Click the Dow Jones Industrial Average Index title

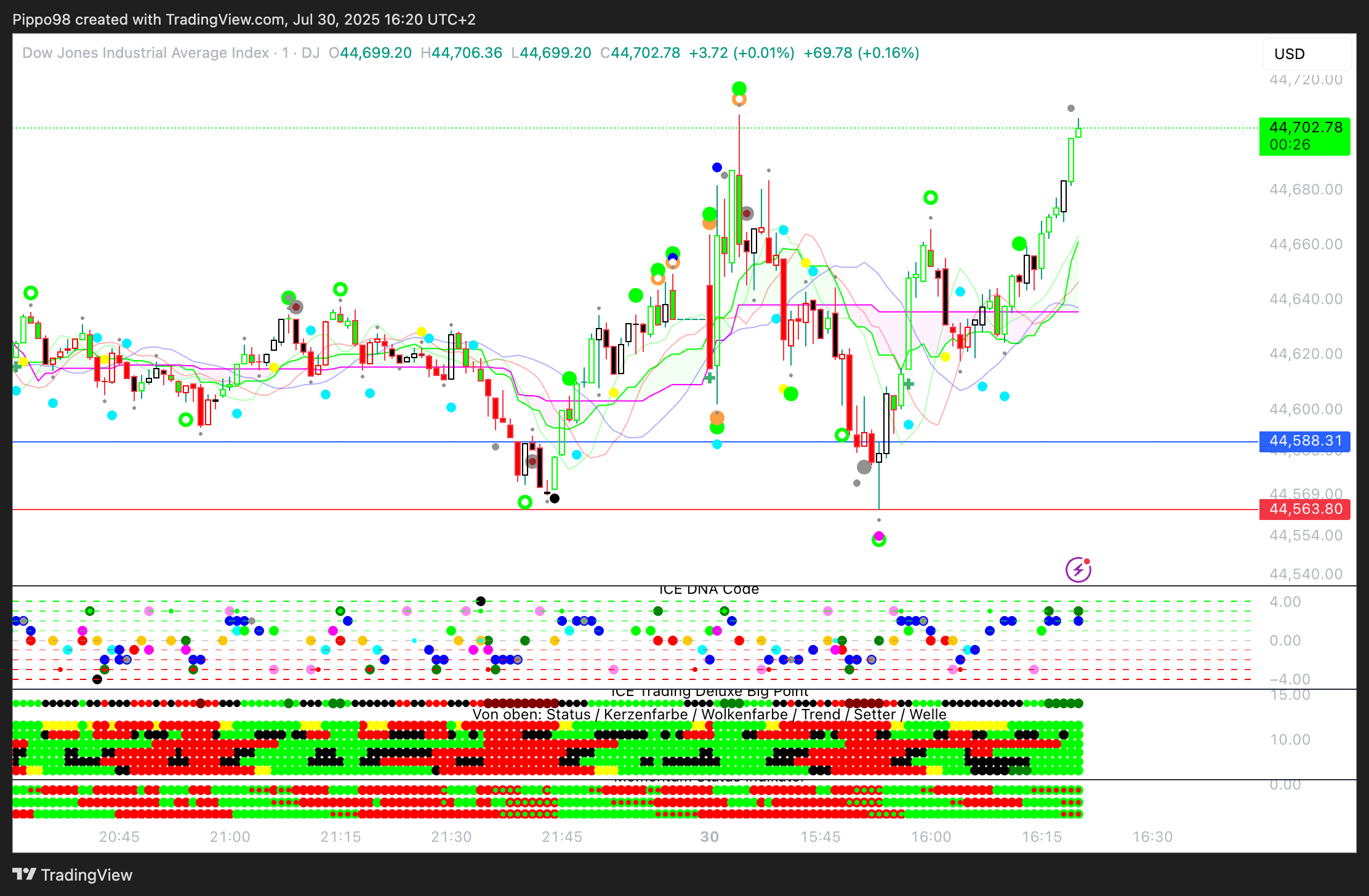click(145, 53)
